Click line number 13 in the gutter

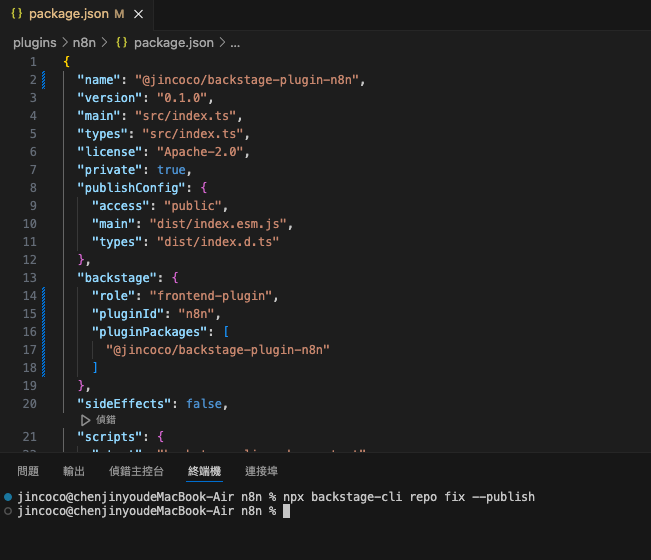[x=29, y=278]
